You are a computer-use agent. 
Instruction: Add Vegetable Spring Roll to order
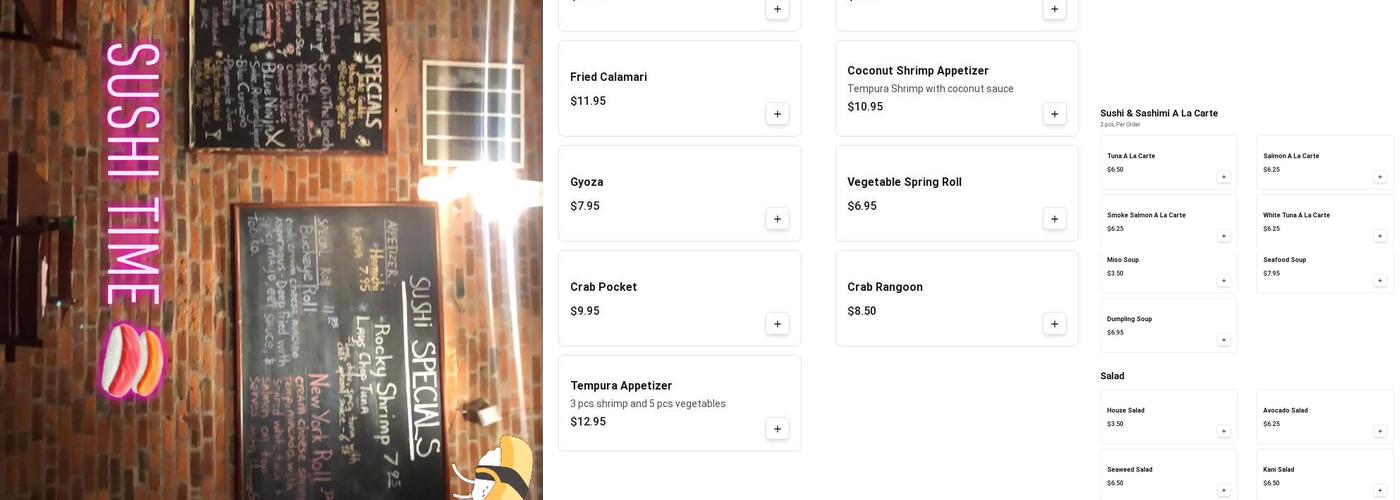(1054, 219)
